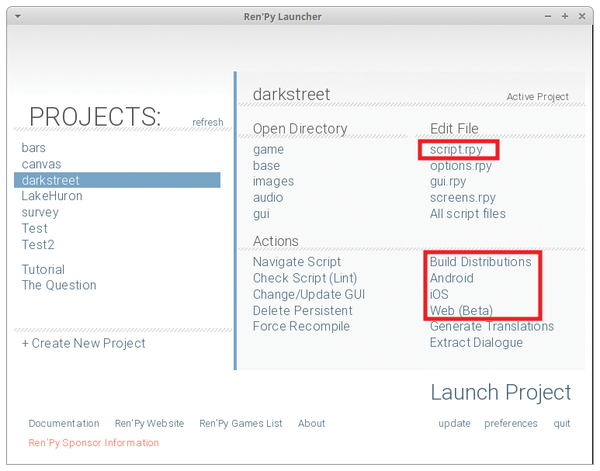
Task: Select the Tutorial project
Action: [43, 269]
